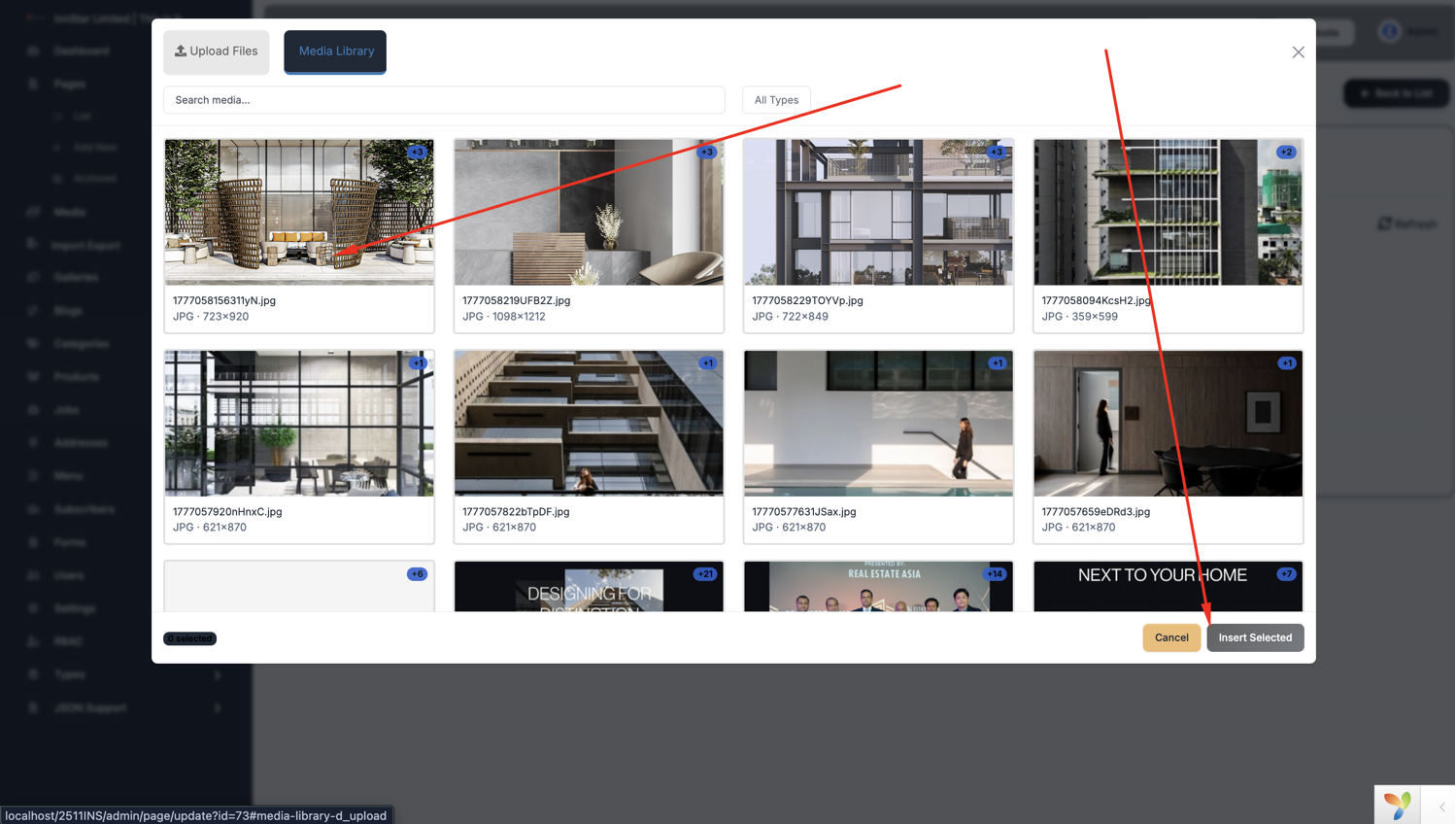Click Back to List button in background page

1397,93
